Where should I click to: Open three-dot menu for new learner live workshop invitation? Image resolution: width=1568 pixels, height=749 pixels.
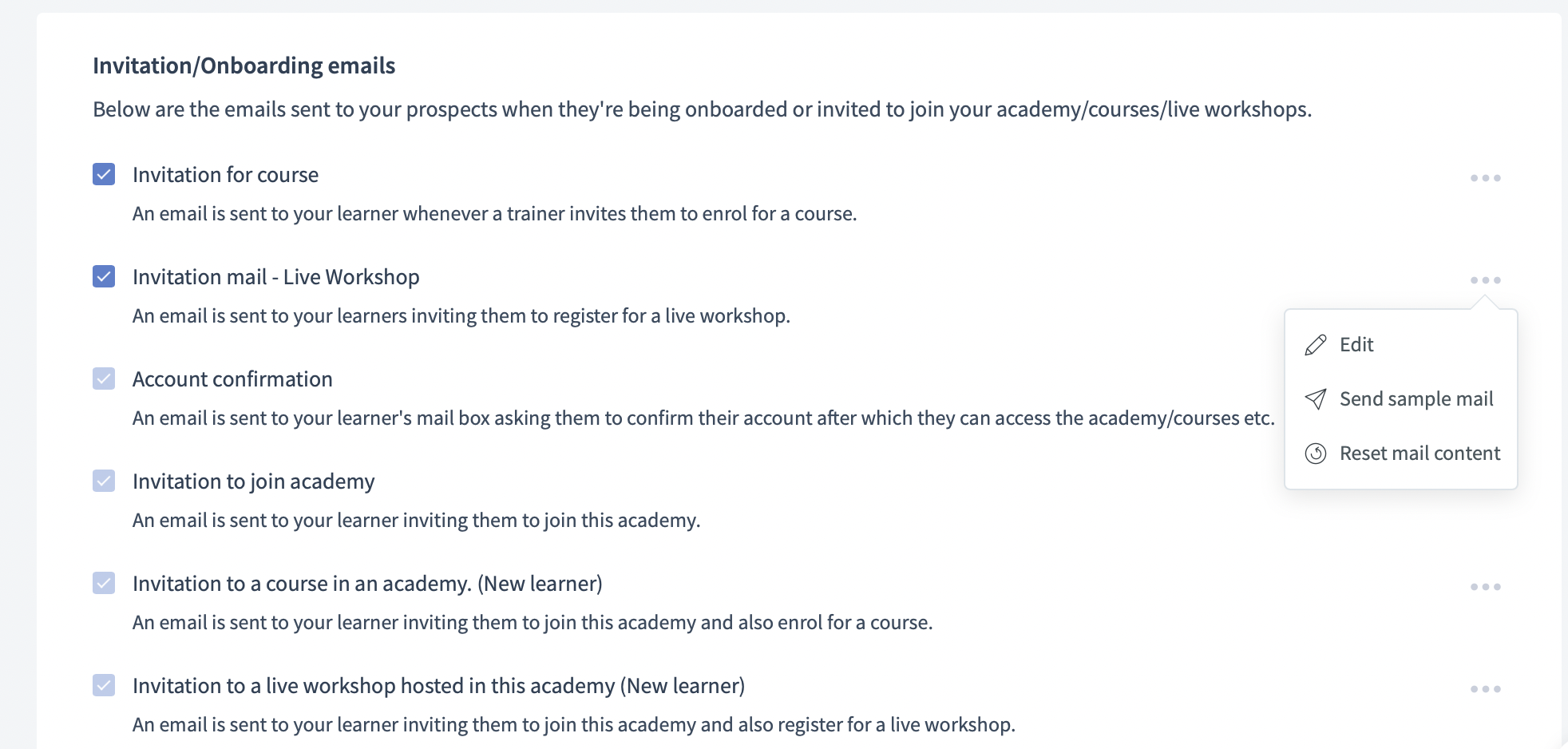(1485, 689)
